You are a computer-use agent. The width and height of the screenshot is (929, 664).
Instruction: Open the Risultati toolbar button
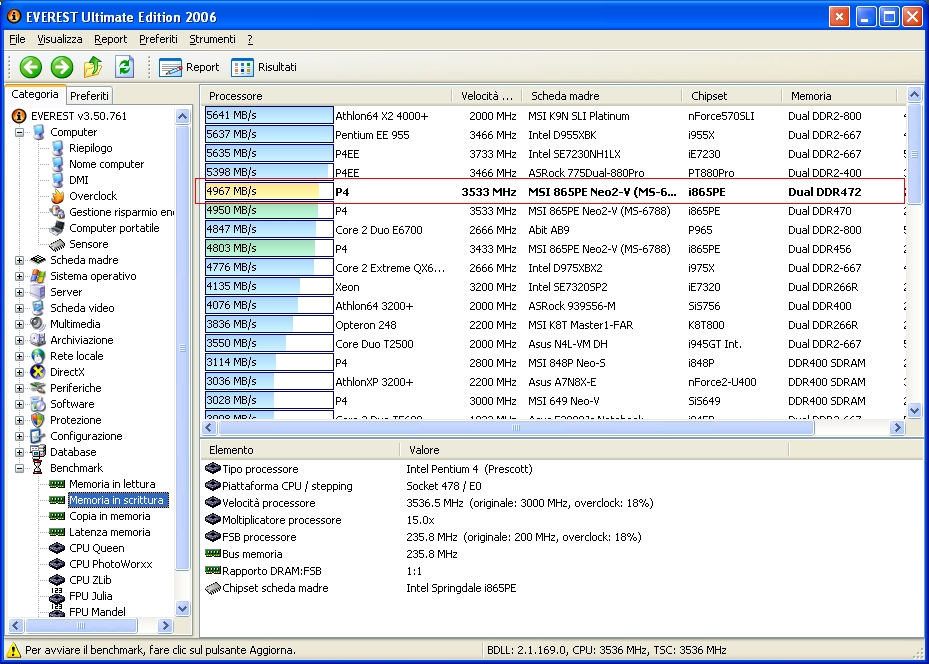click(264, 68)
